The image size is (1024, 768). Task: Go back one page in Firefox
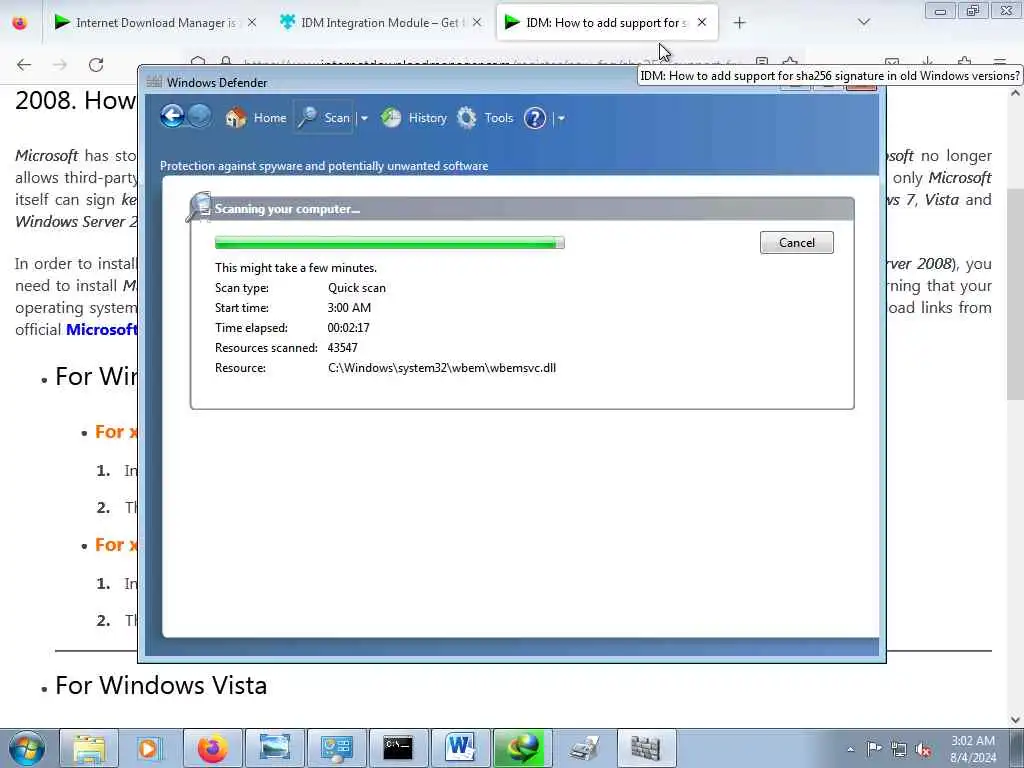[x=24, y=64]
